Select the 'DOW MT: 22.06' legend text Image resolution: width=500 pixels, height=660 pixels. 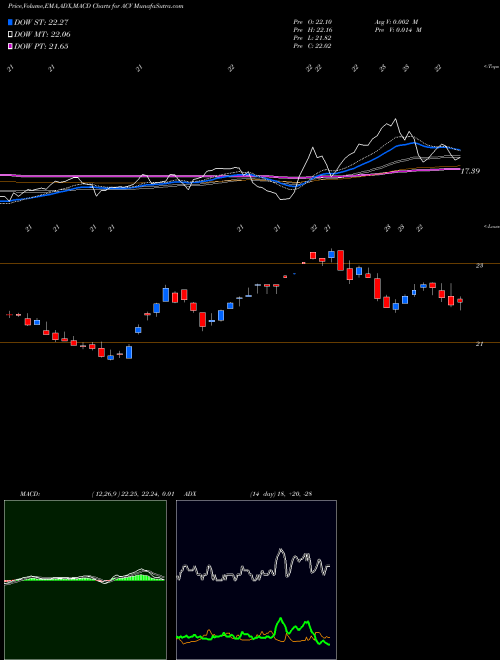(x=42, y=35)
